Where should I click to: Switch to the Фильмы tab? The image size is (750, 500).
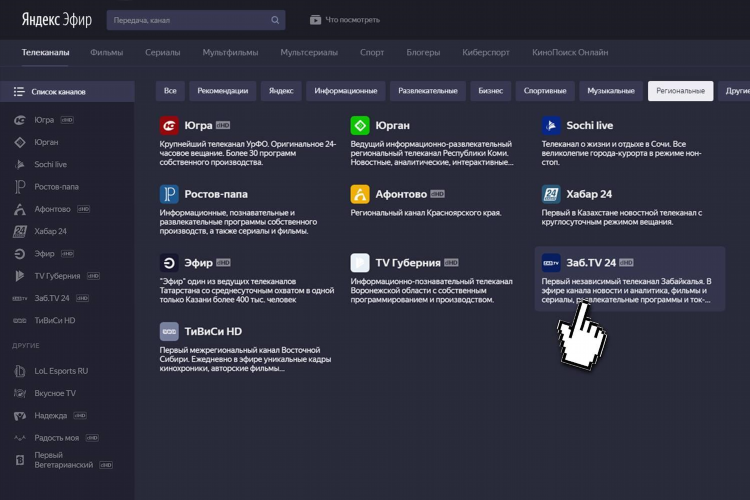(x=107, y=53)
